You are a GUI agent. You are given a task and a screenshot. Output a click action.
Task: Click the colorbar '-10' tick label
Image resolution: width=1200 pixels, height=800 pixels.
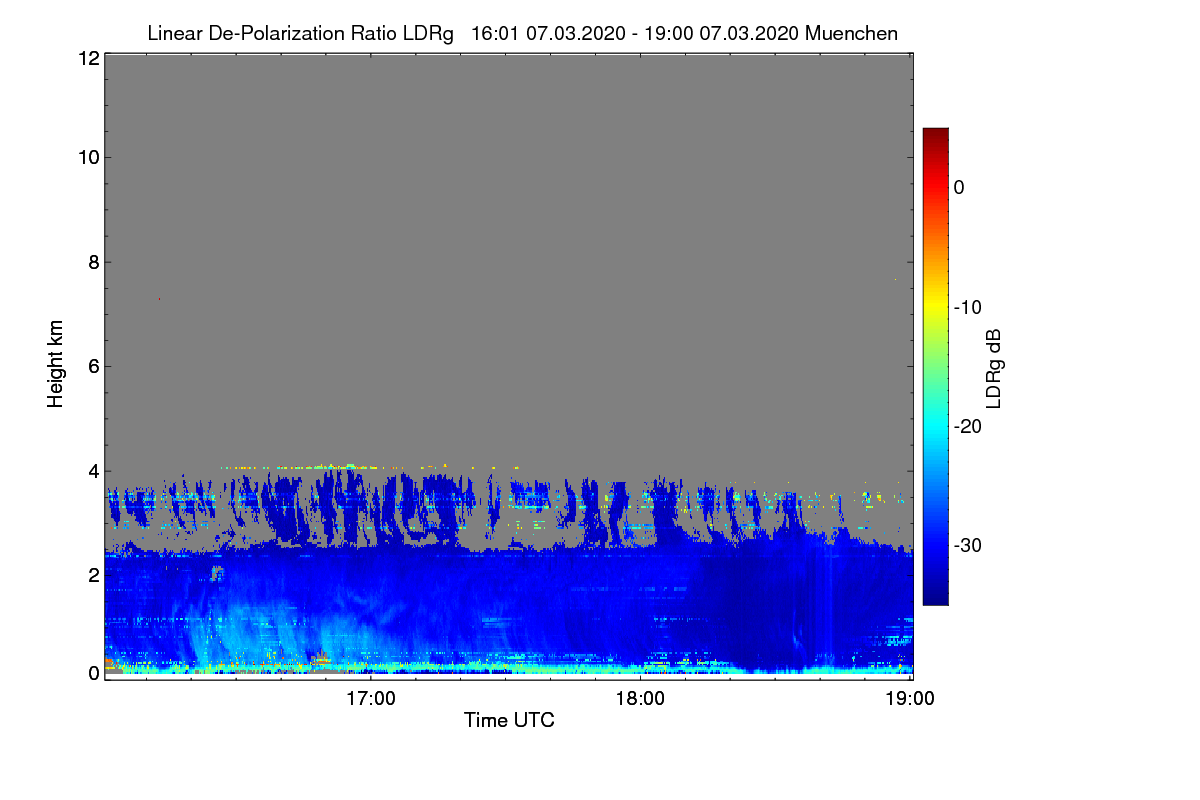click(x=968, y=307)
